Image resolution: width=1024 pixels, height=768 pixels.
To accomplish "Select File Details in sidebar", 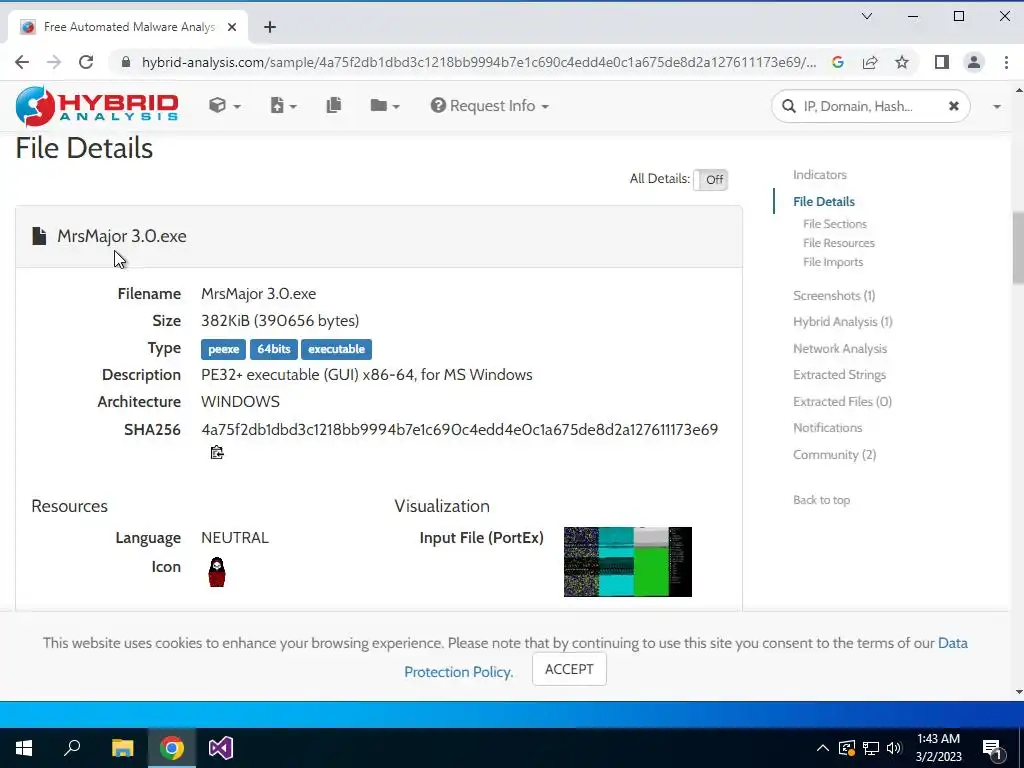I will coord(824,202).
